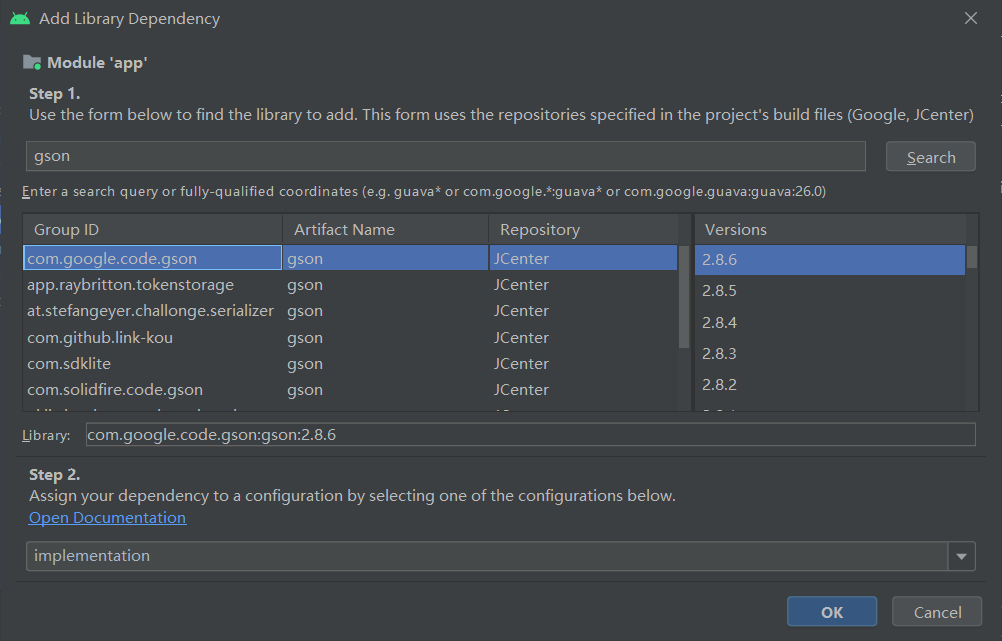1002x641 pixels.
Task: Click the Search button
Action: (930, 157)
